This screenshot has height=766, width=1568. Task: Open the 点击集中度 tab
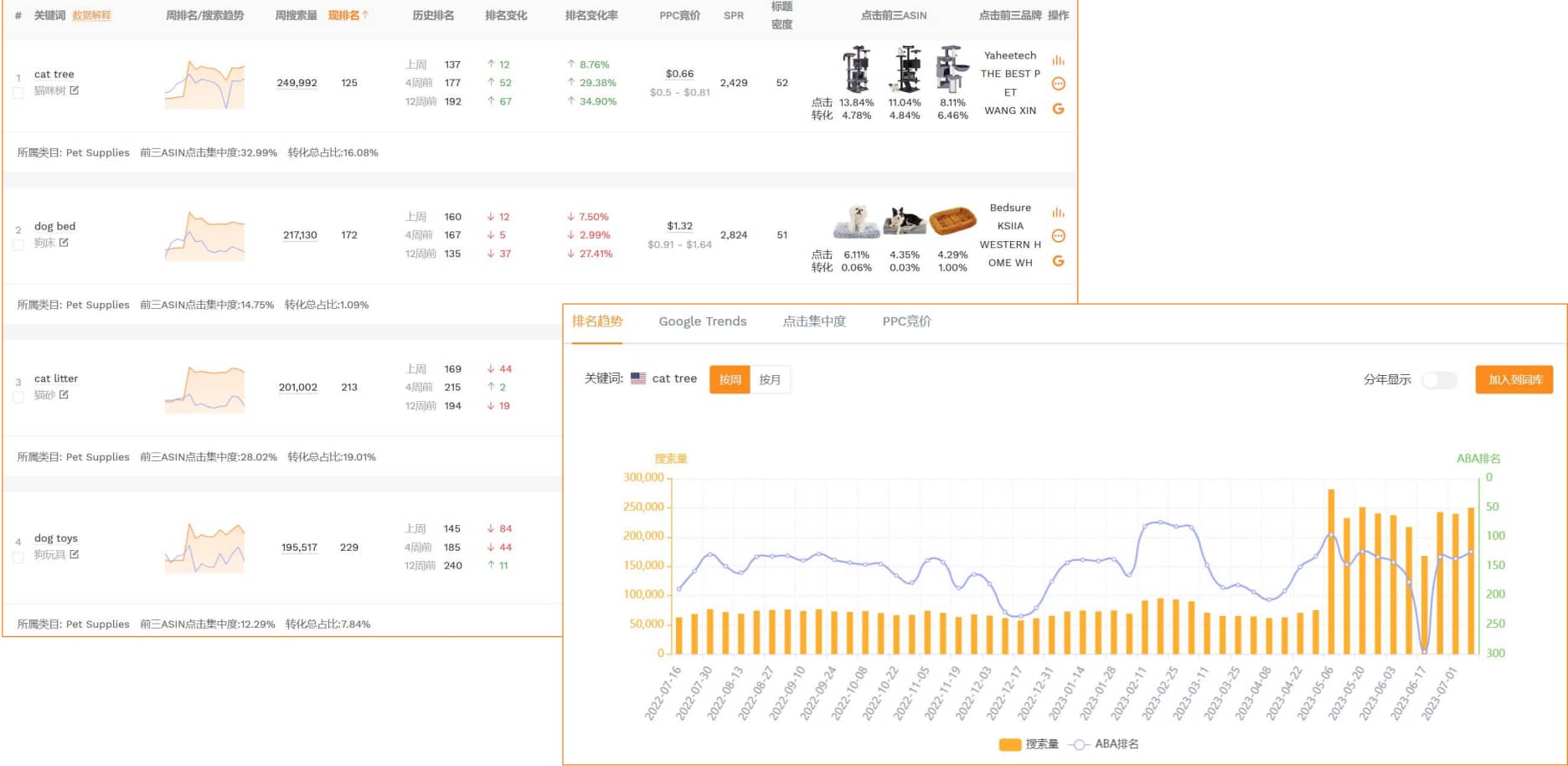coord(814,321)
